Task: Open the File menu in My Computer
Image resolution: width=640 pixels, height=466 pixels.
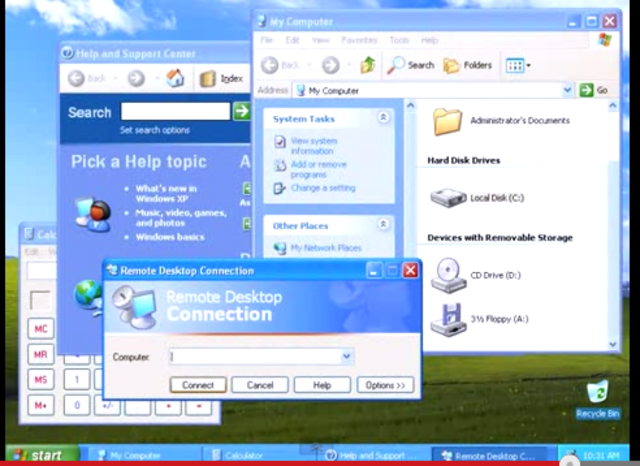Action: [x=267, y=40]
